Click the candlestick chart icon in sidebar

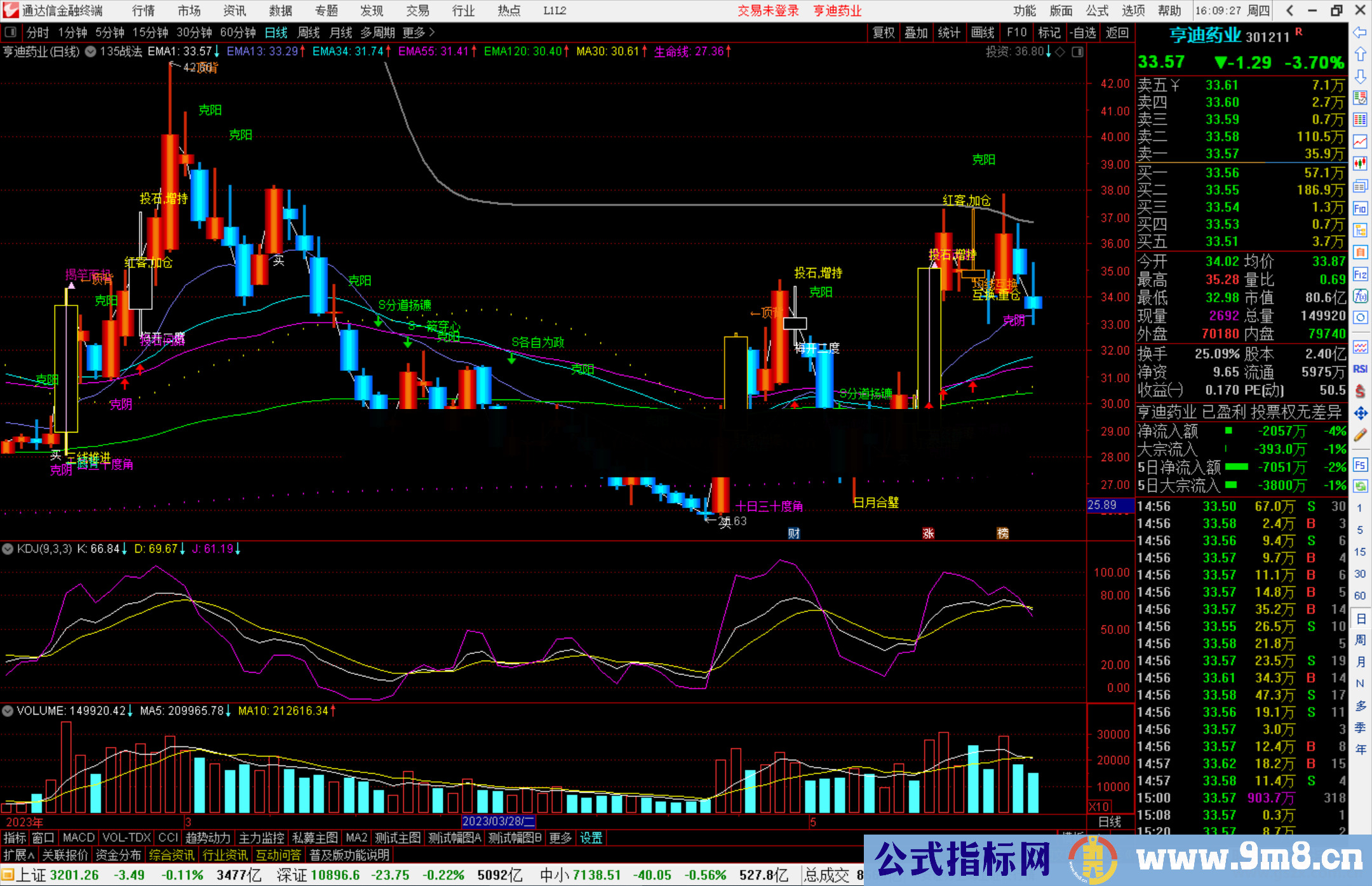click(x=1360, y=163)
